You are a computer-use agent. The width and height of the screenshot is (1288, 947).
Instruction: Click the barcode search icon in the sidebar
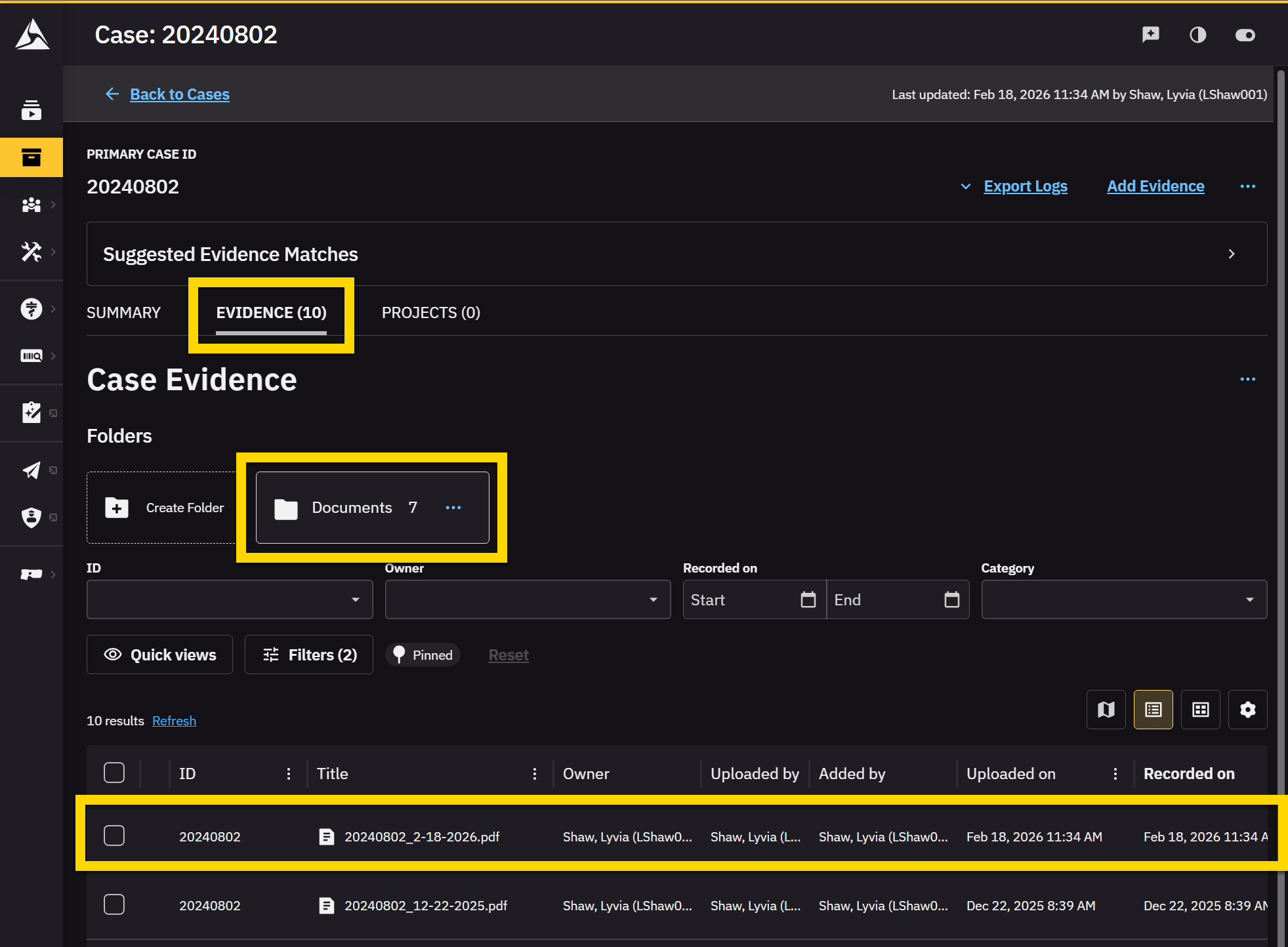pos(30,355)
